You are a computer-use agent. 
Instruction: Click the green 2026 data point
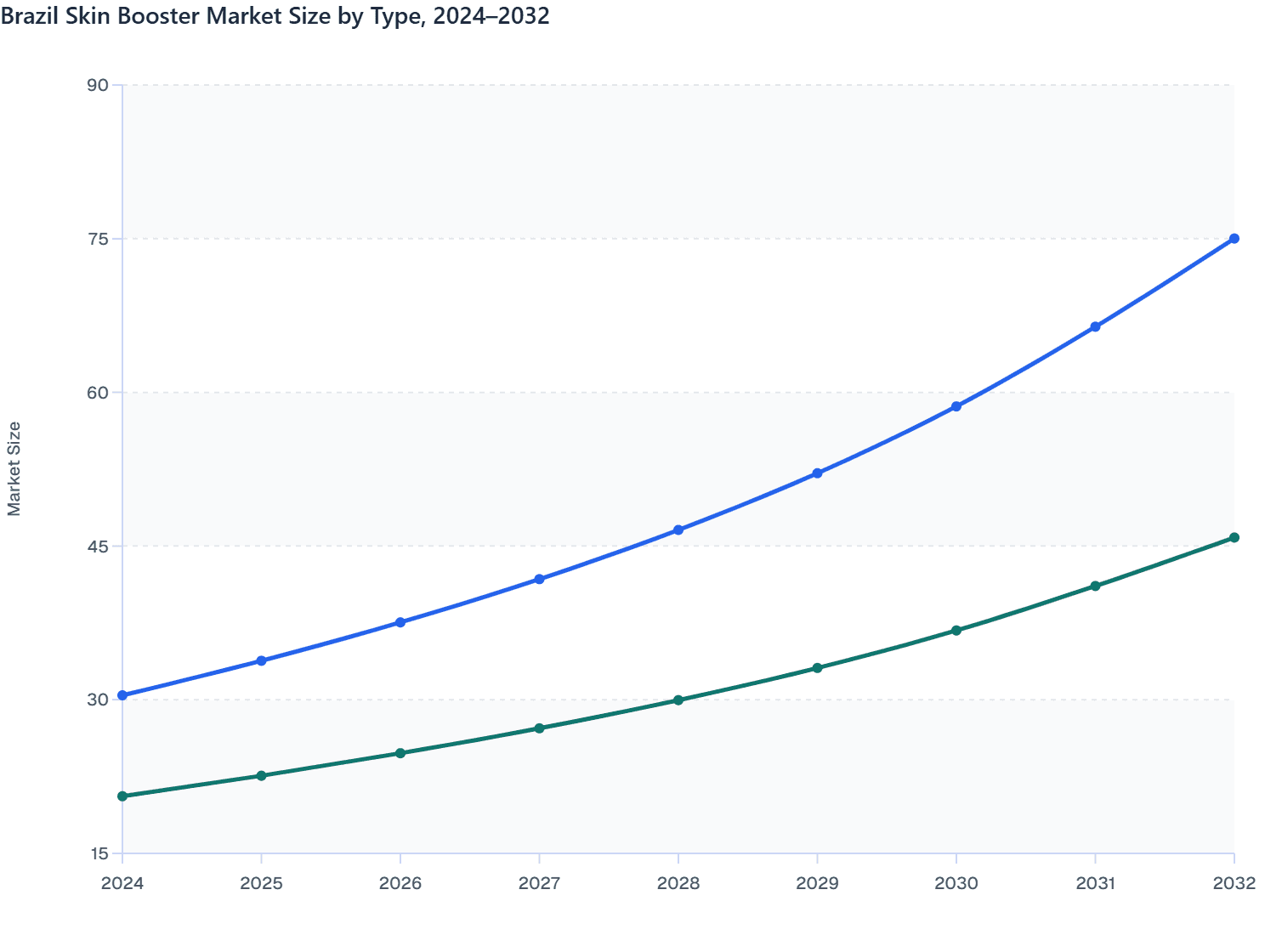(x=400, y=753)
